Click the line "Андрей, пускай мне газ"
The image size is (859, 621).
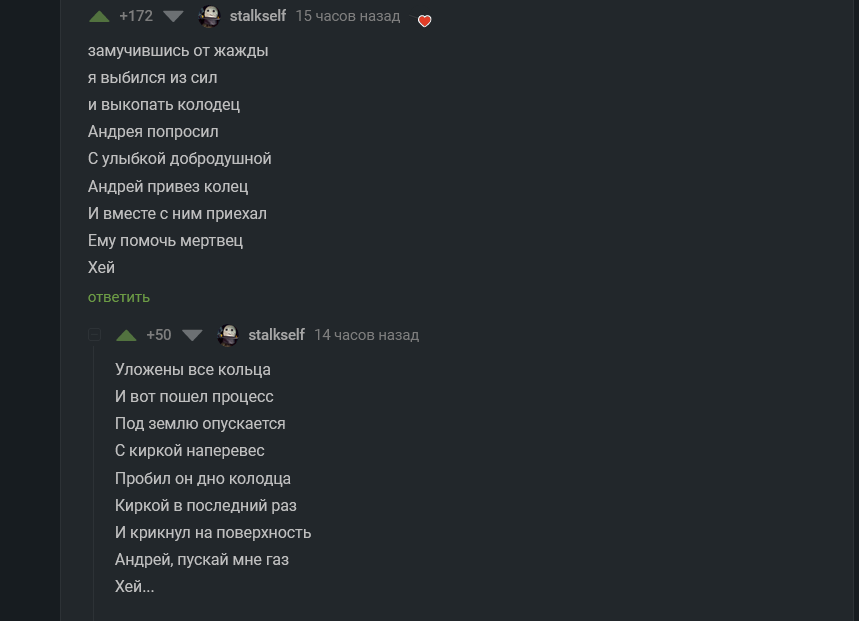click(202, 560)
